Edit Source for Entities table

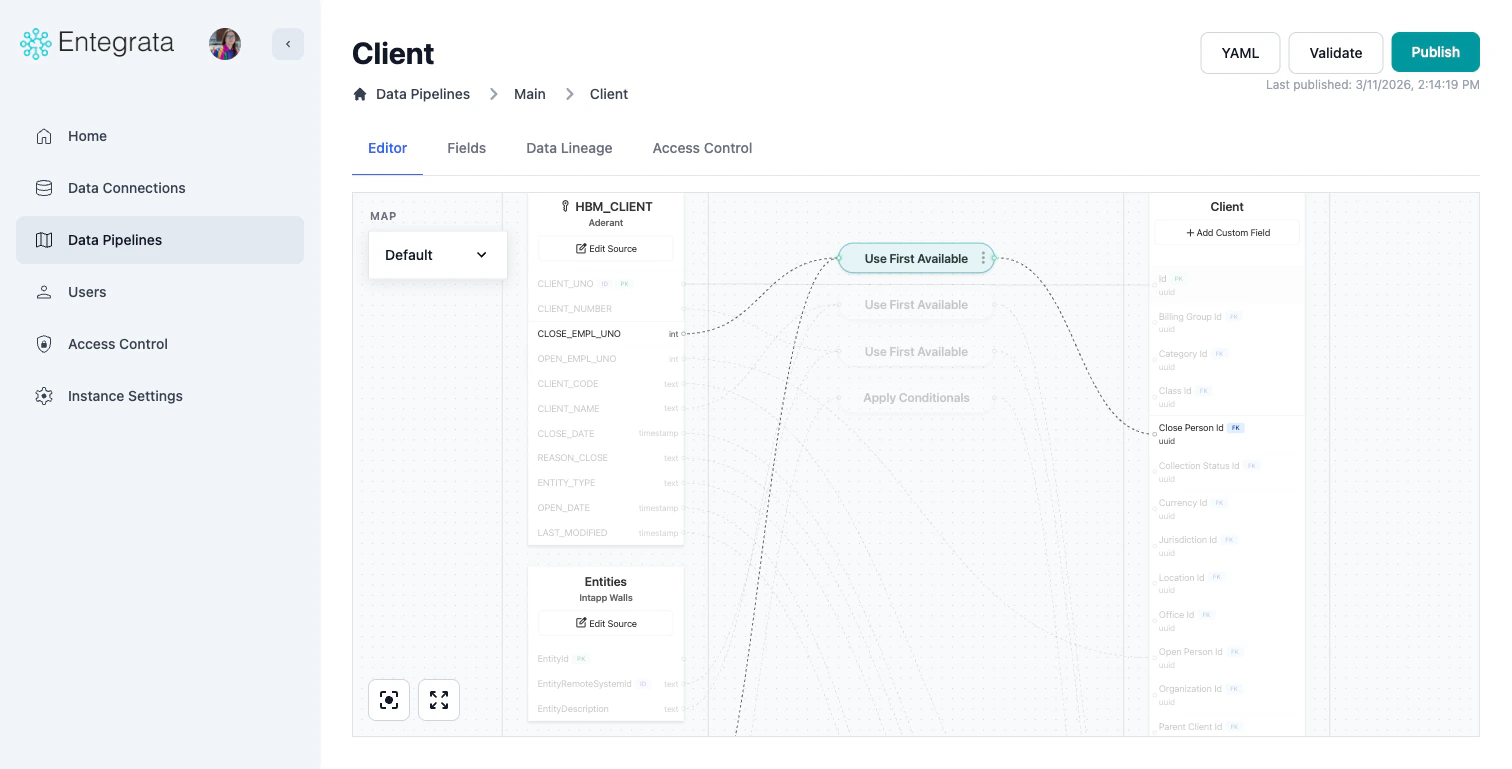click(x=606, y=623)
